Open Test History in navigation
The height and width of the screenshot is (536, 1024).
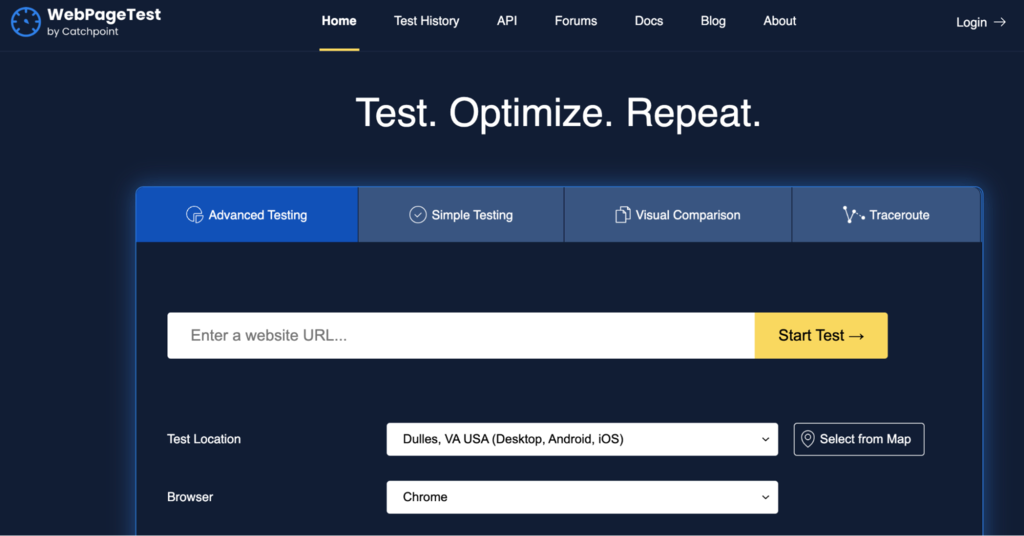[x=426, y=21]
